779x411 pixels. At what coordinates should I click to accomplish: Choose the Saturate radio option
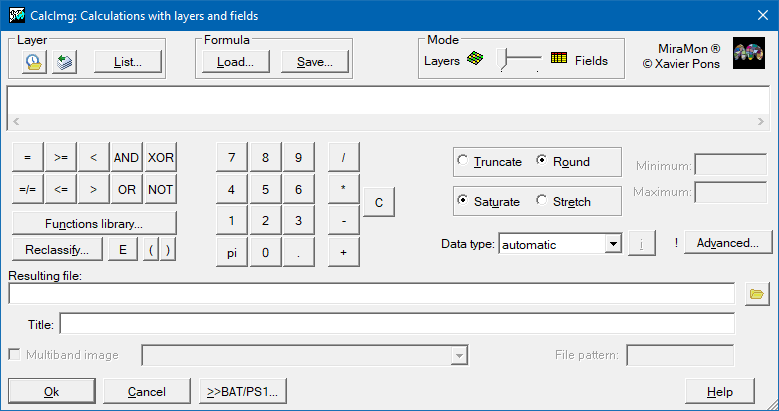[x=462, y=201]
